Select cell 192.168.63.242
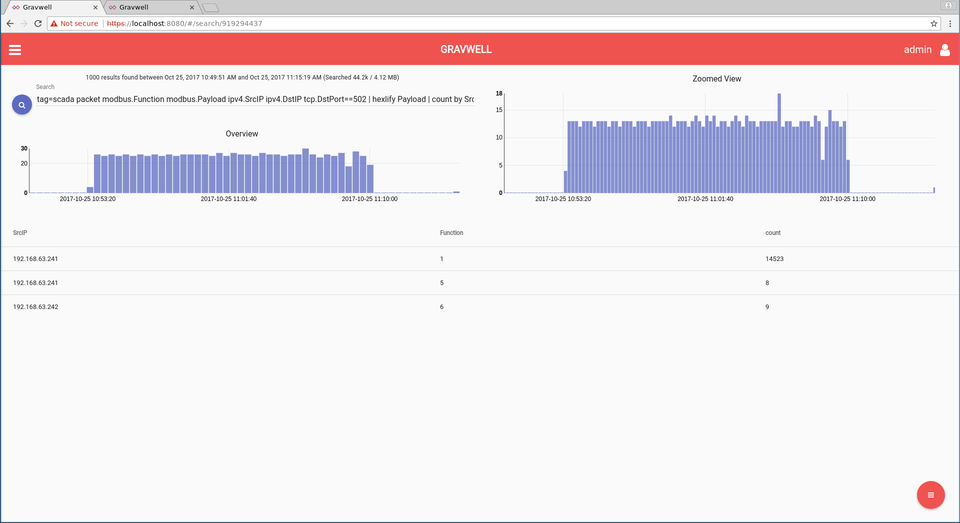 click(36, 307)
